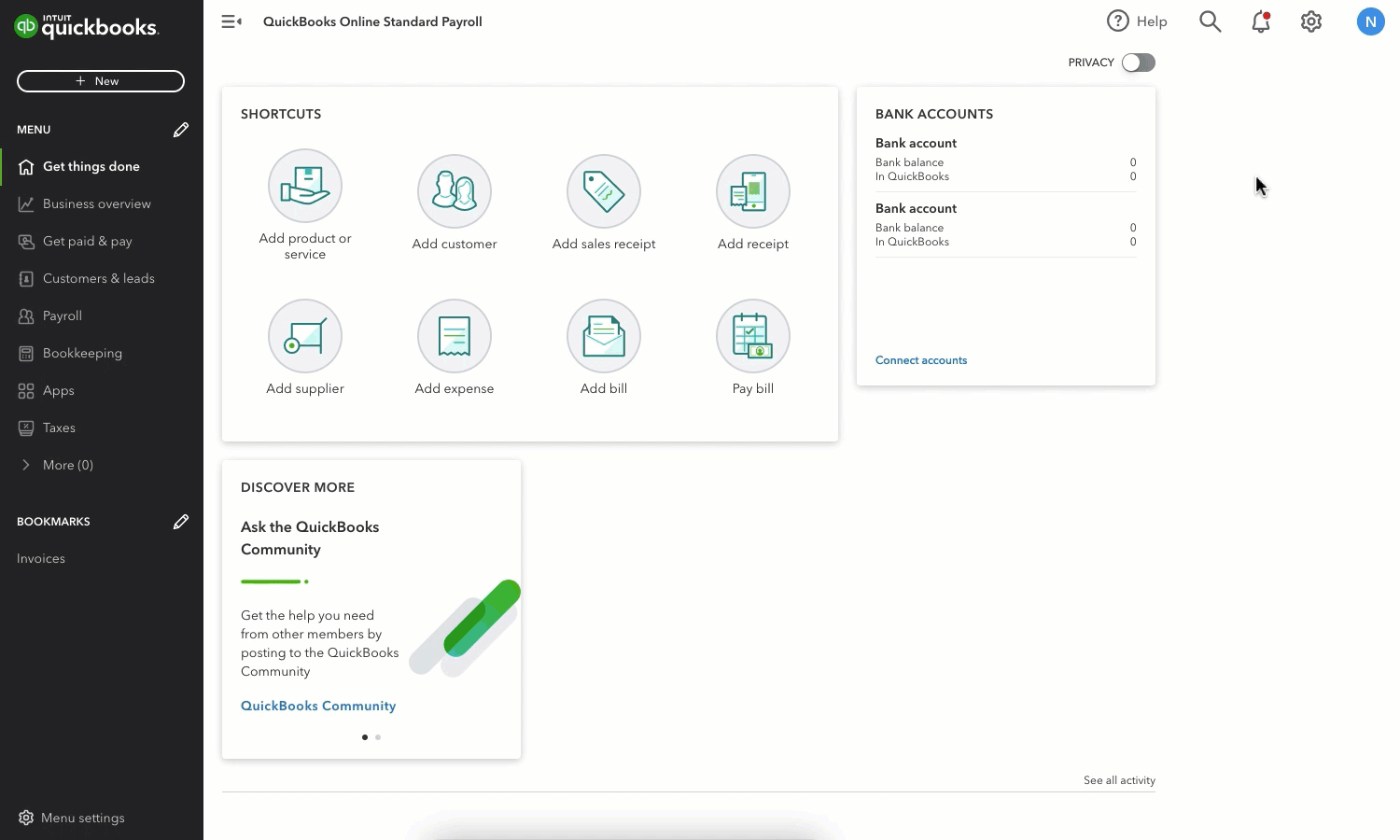Click the New button
The width and height of the screenshot is (1400, 840).
[x=101, y=81]
